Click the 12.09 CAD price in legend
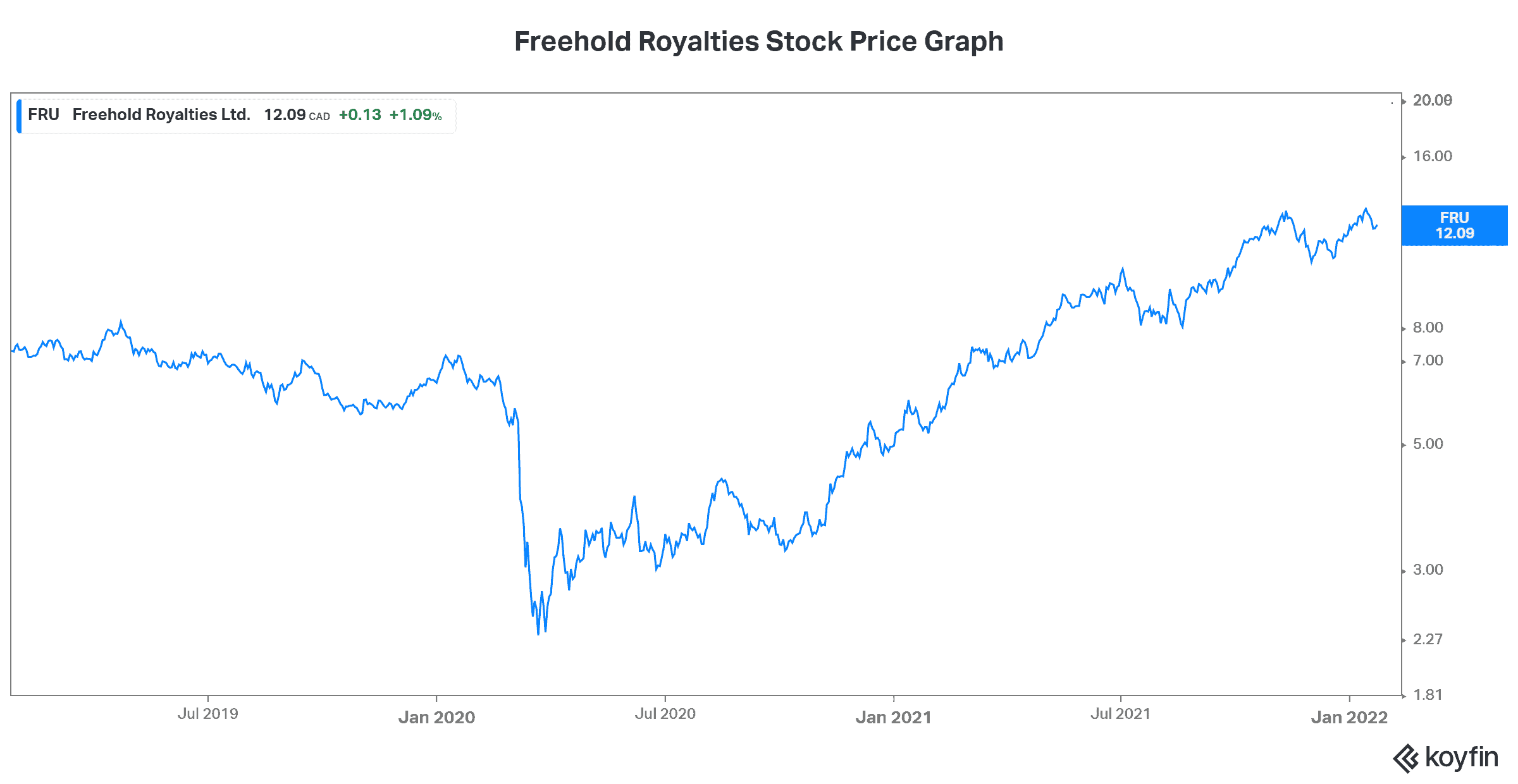1518x784 pixels. (x=296, y=115)
